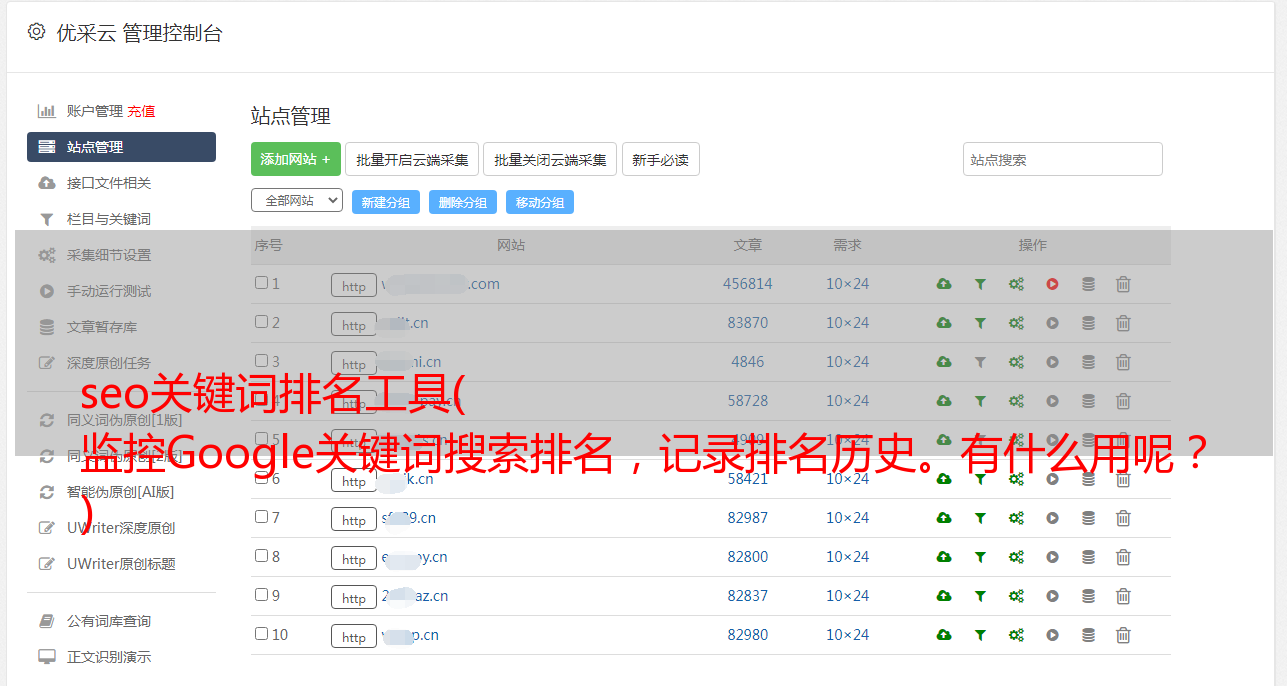Tick the checkbox for site row 7
Viewport: 1287px width, 686px height.
click(261, 517)
